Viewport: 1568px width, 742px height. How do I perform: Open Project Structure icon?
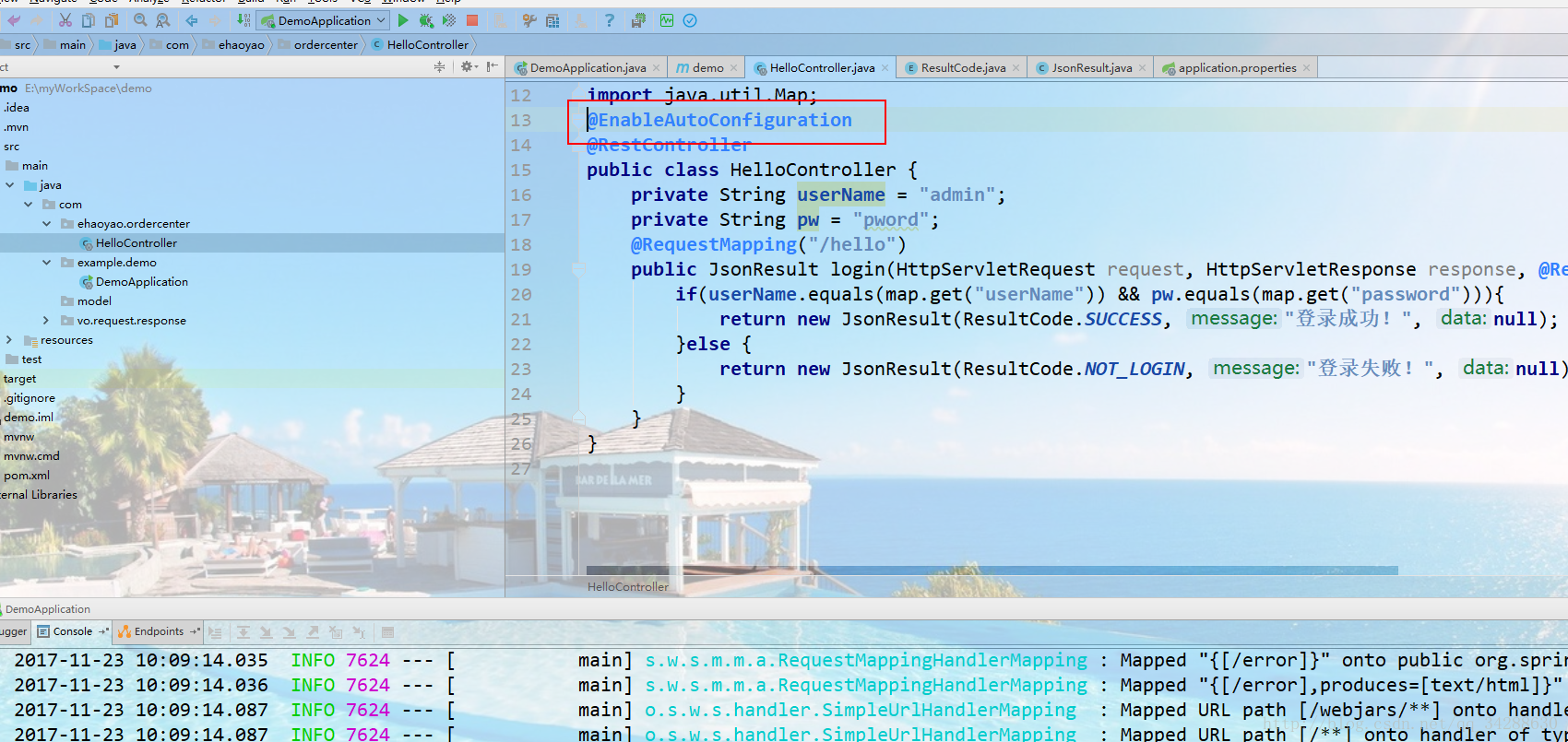(552, 20)
